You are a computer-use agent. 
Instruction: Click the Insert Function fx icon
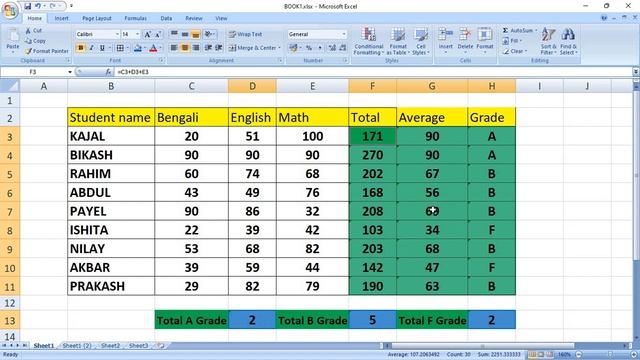[x=108, y=72]
